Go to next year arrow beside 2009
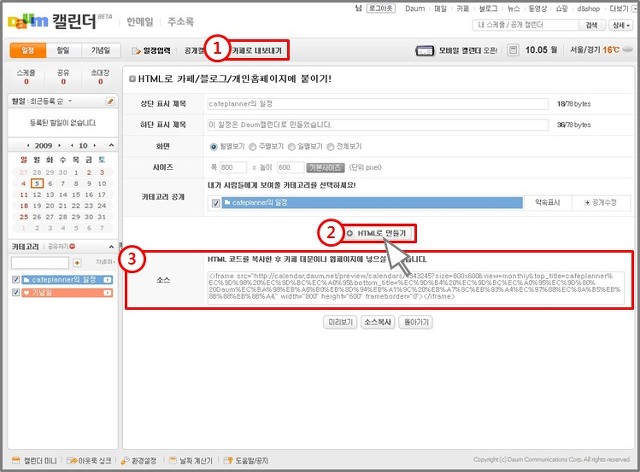 click(x=60, y=145)
